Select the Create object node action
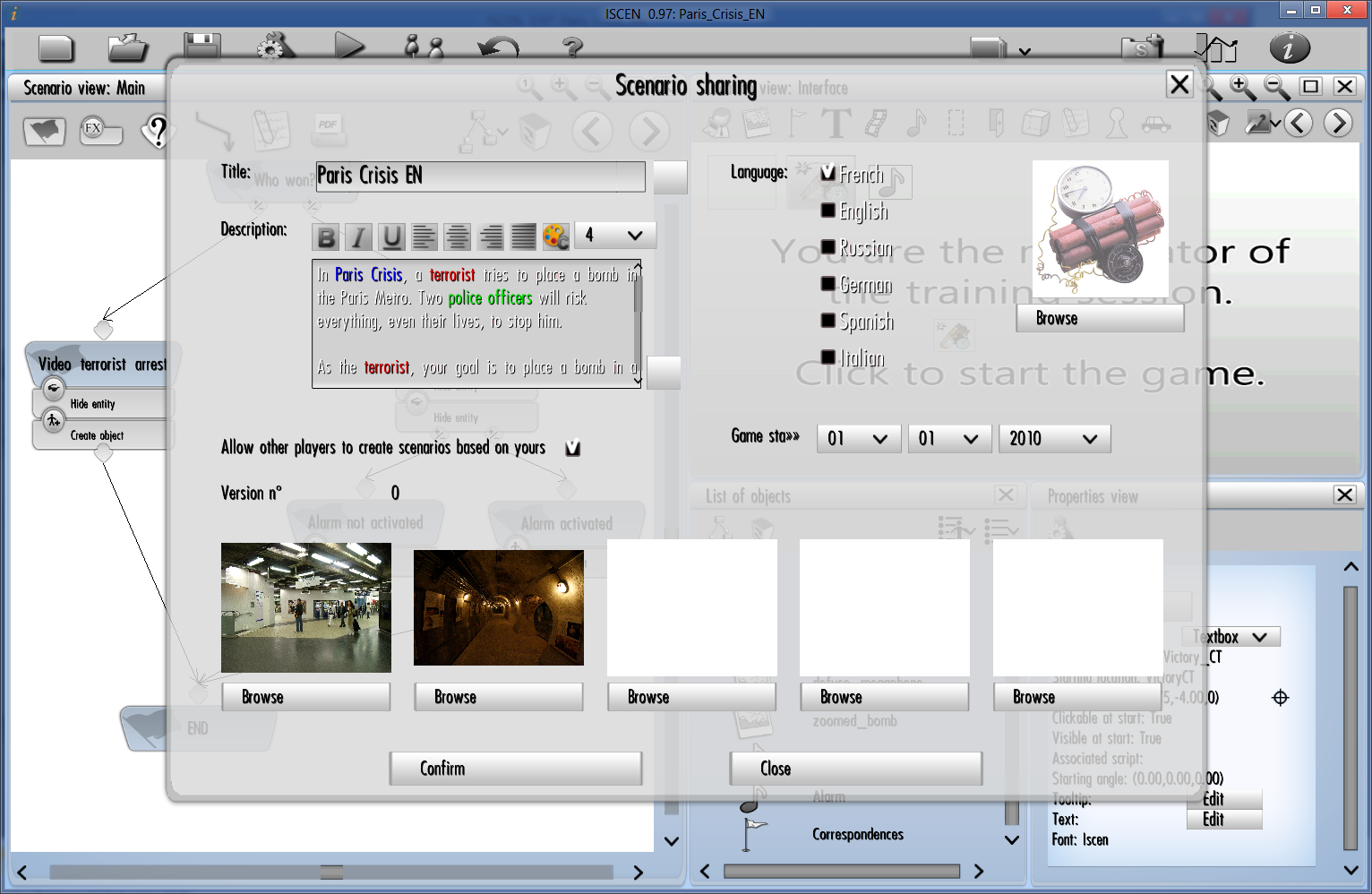Image resolution: width=1372 pixels, height=894 pixels. pos(103,435)
